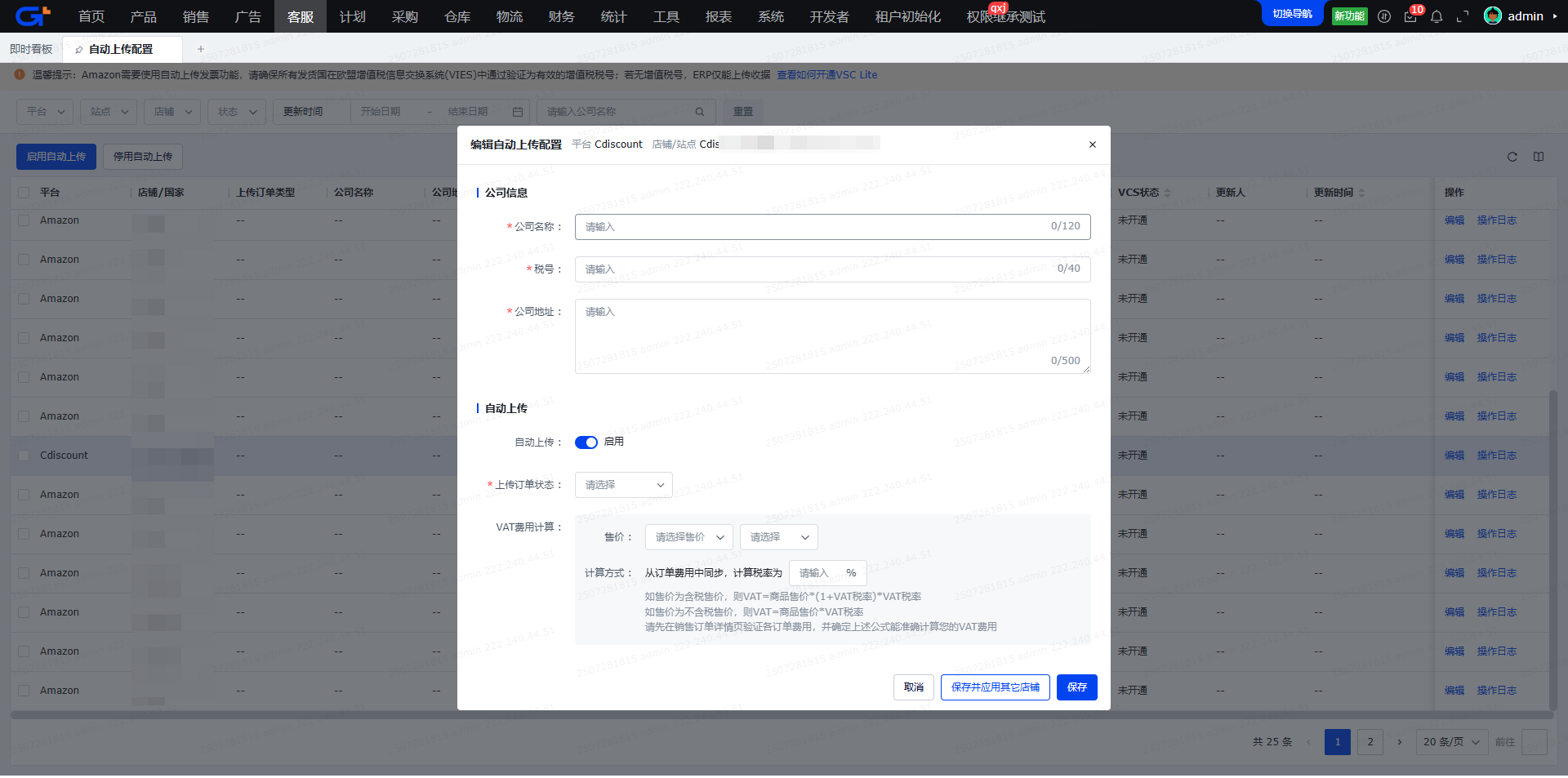Refresh the table with reload icon
This screenshot has width=1568, height=778.
(1512, 157)
